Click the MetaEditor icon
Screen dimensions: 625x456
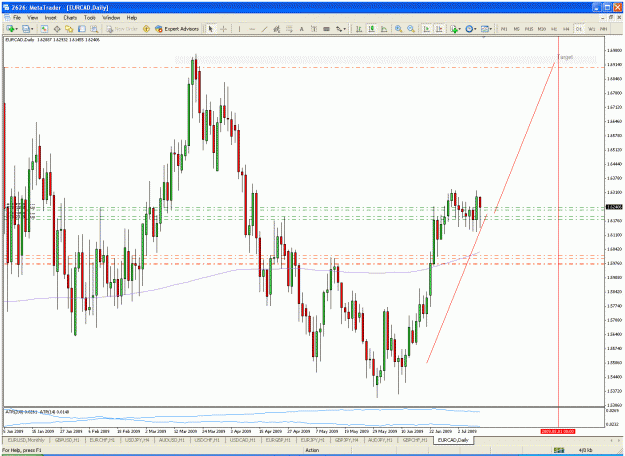(x=146, y=29)
